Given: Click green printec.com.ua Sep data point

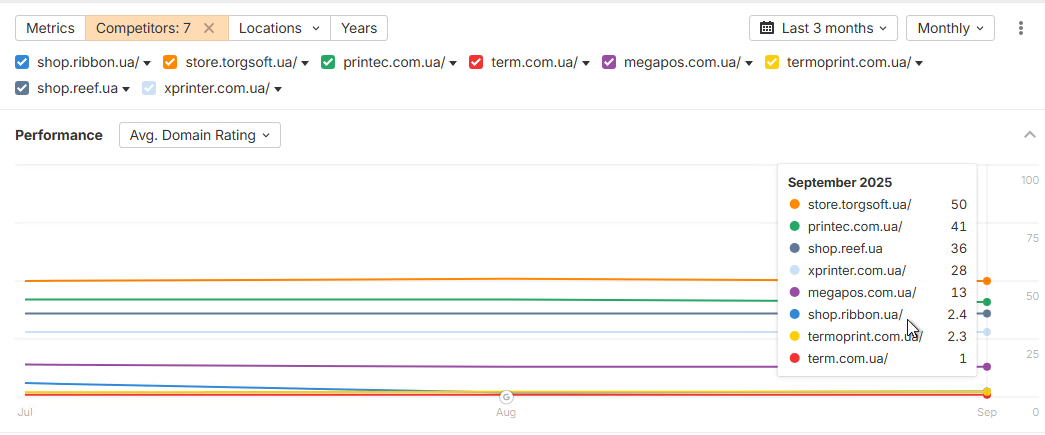Looking at the screenshot, I should point(987,302).
